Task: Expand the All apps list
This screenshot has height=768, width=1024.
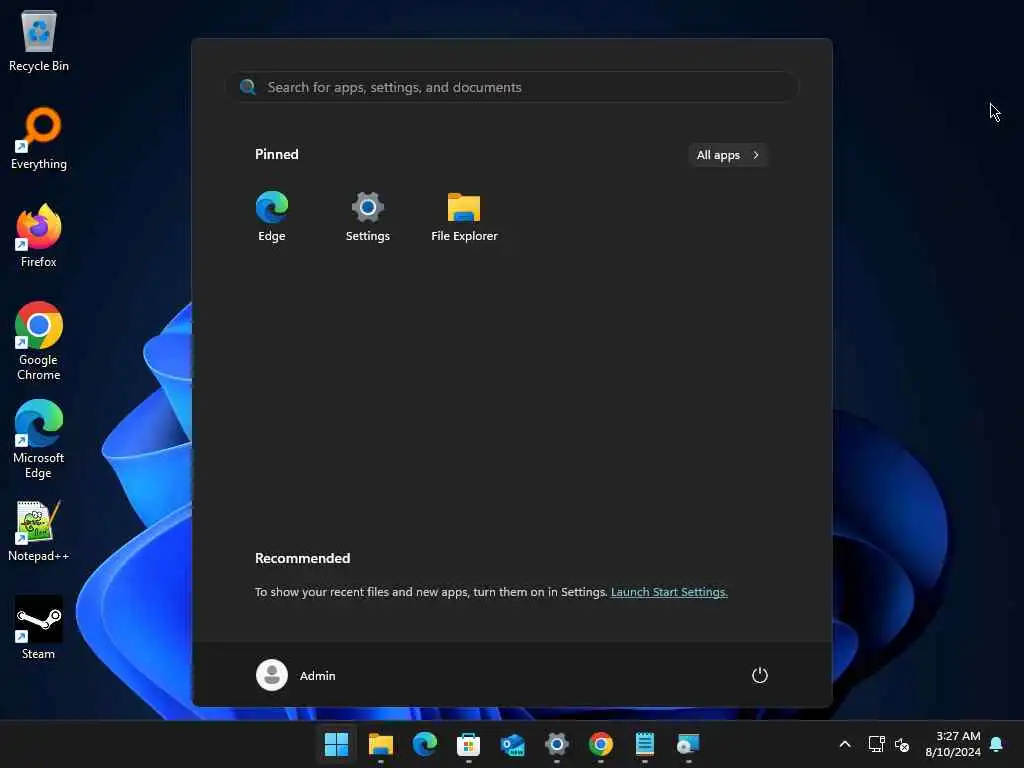Action: 728,155
